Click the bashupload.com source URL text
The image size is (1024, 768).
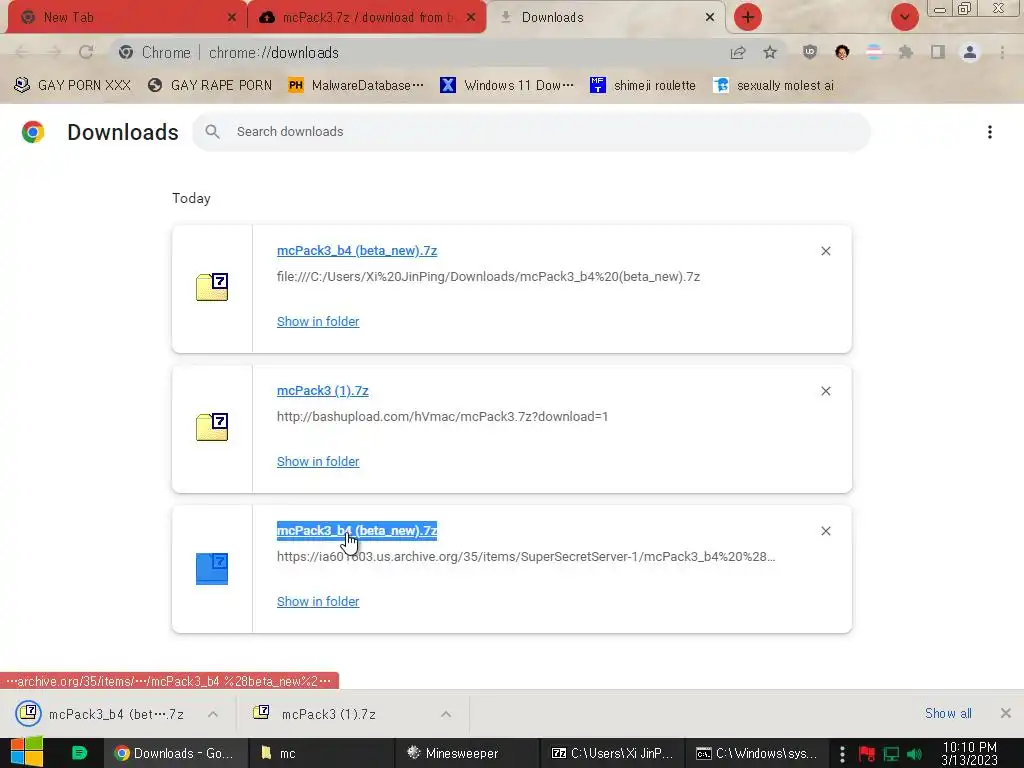click(442, 417)
